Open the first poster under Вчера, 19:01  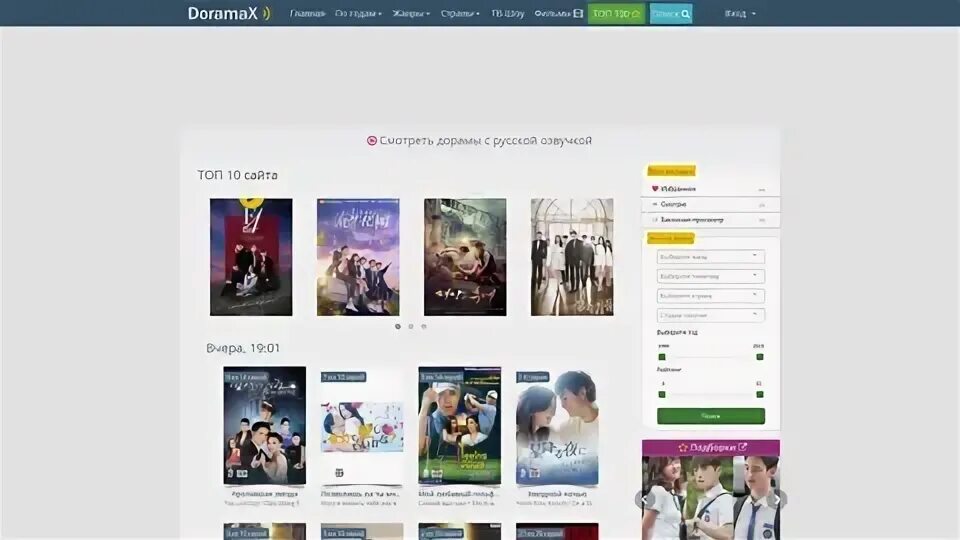(264, 426)
